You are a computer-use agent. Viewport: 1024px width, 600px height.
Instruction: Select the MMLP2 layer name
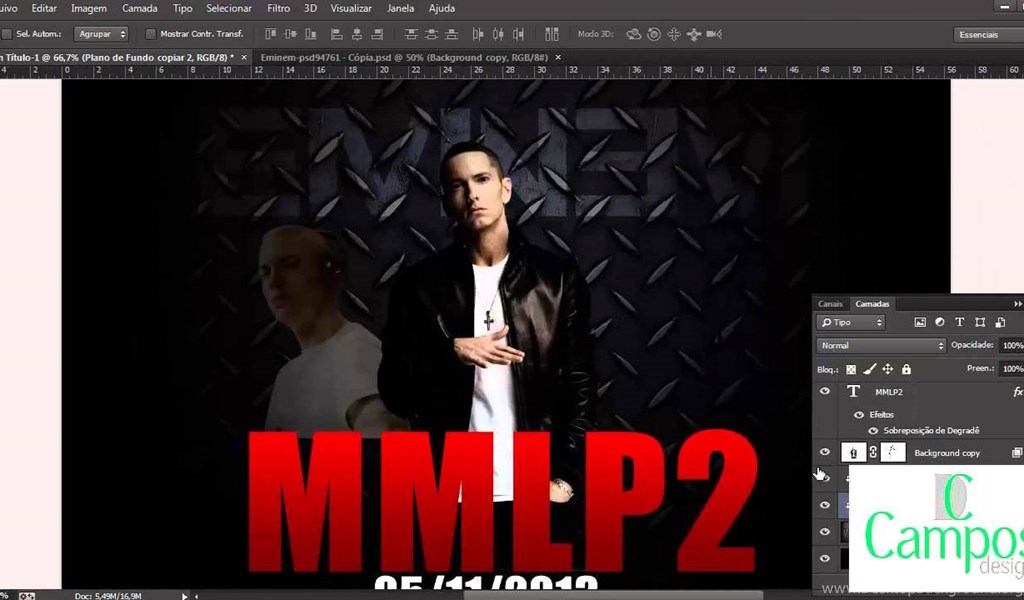pos(889,392)
